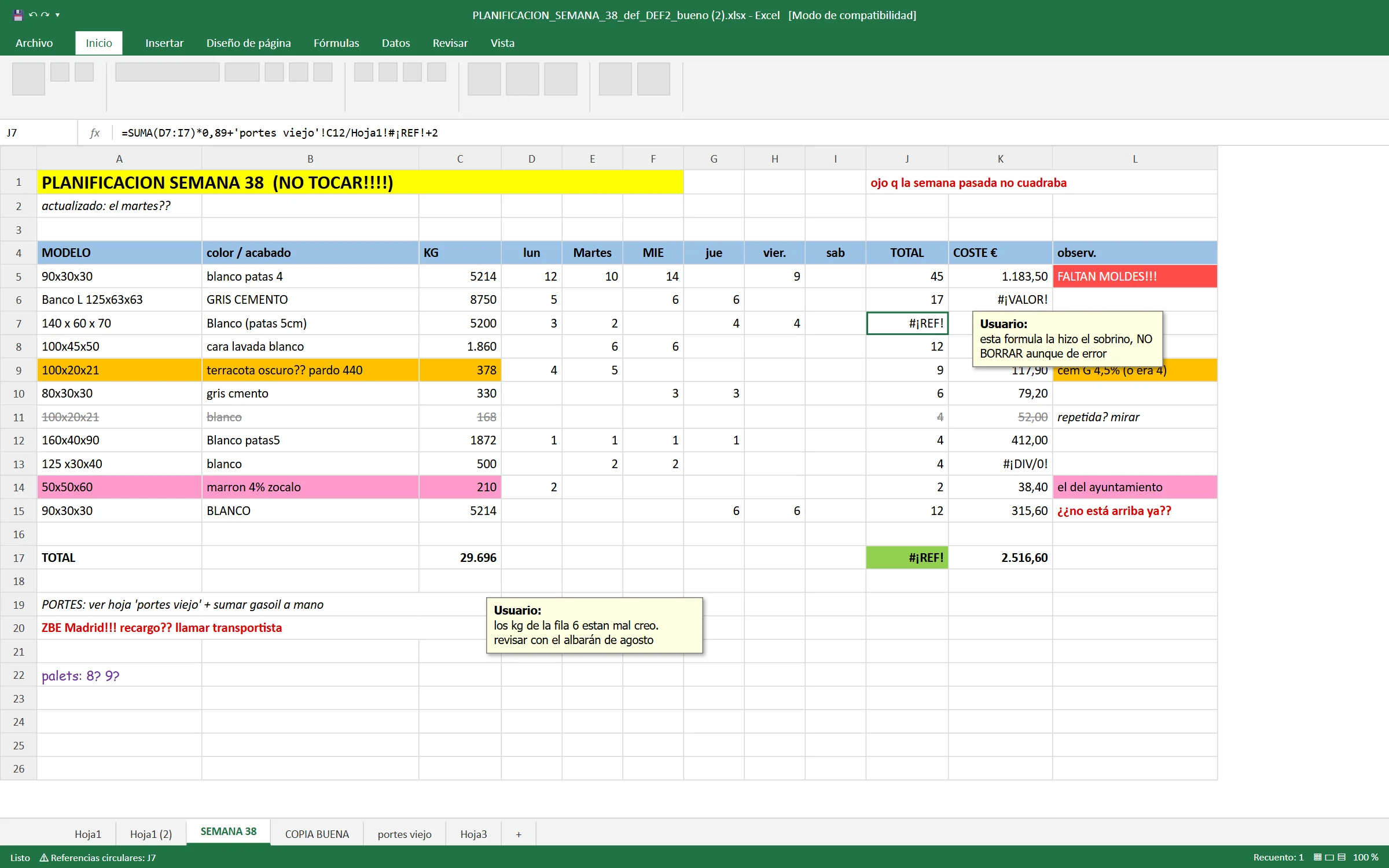
Task: Open the Datos ribbon tab
Action: 396,43
